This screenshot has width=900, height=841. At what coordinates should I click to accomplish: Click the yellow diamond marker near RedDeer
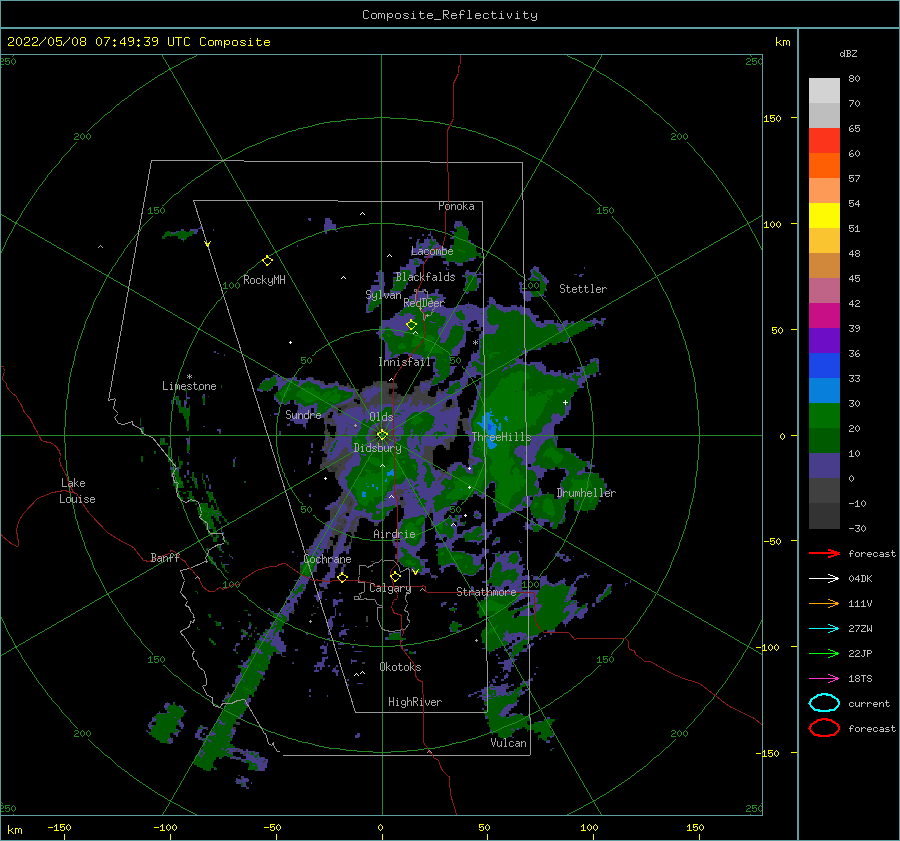point(411,325)
